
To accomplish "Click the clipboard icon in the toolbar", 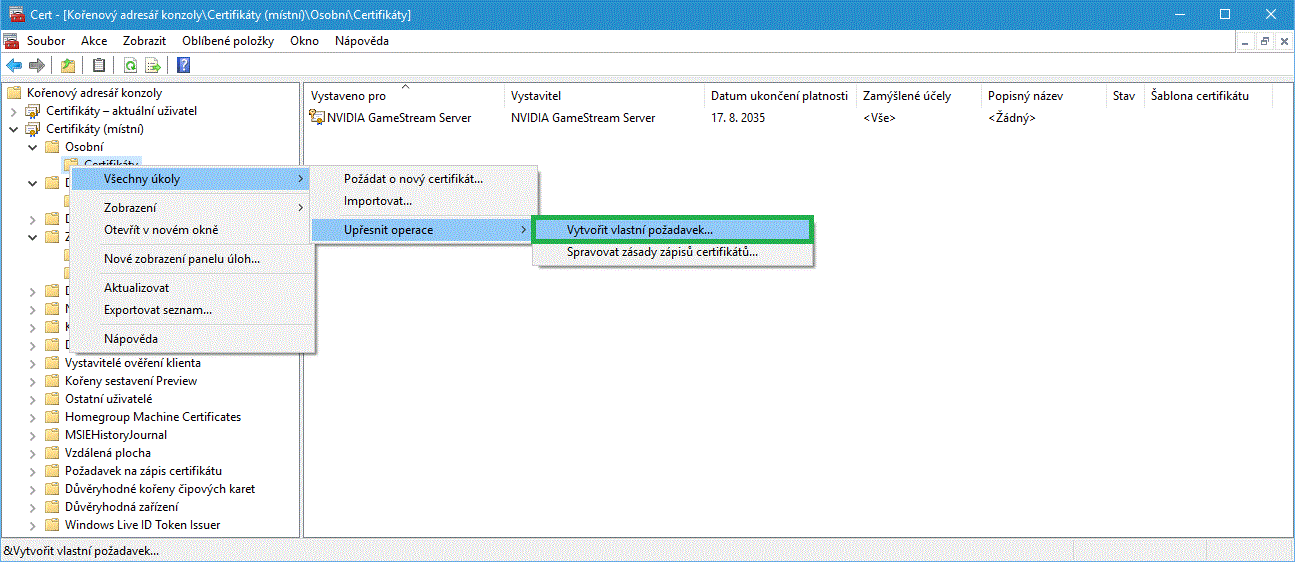I will click(98, 66).
